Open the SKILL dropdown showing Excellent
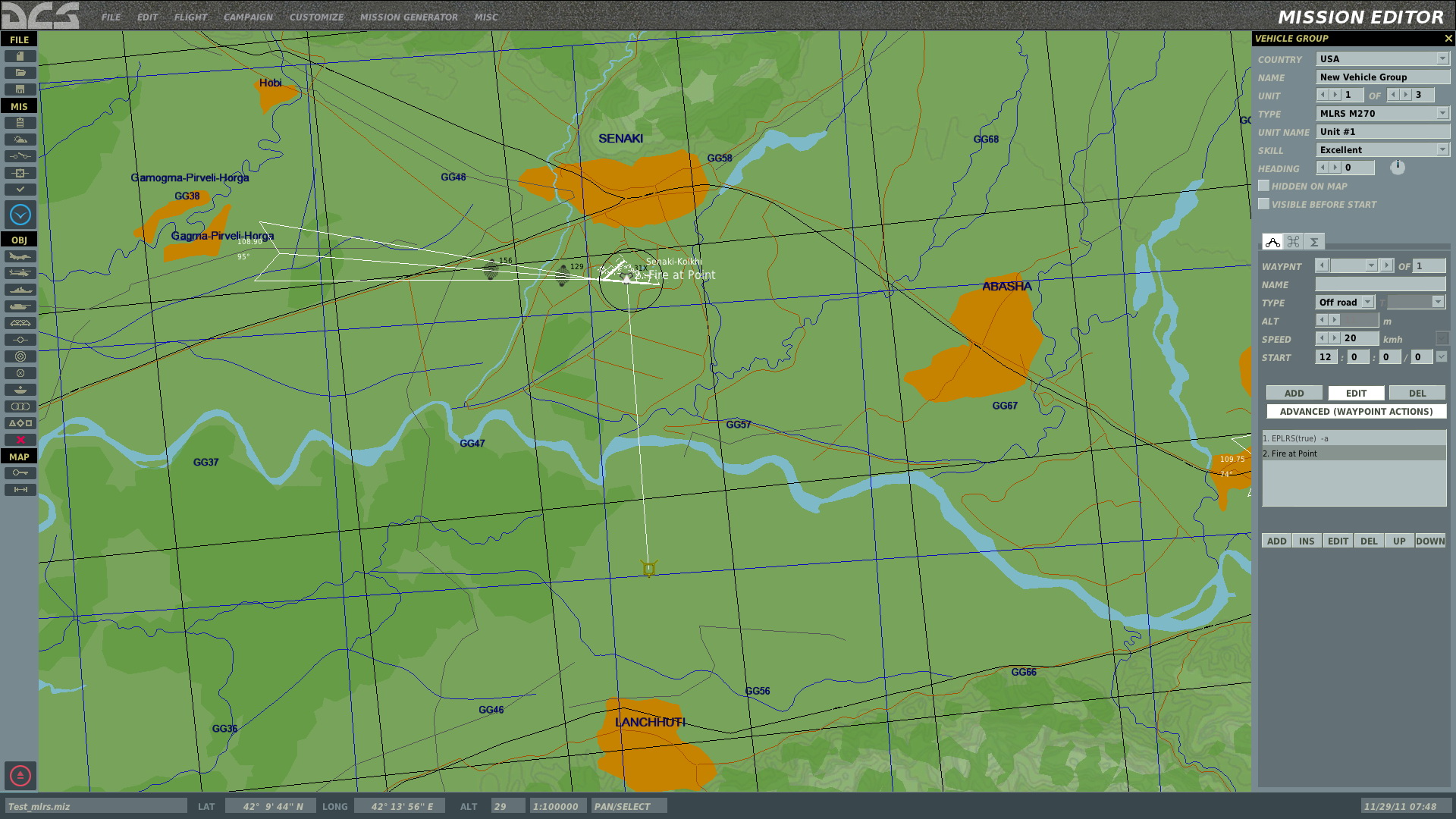 (x=1383, y=150)
